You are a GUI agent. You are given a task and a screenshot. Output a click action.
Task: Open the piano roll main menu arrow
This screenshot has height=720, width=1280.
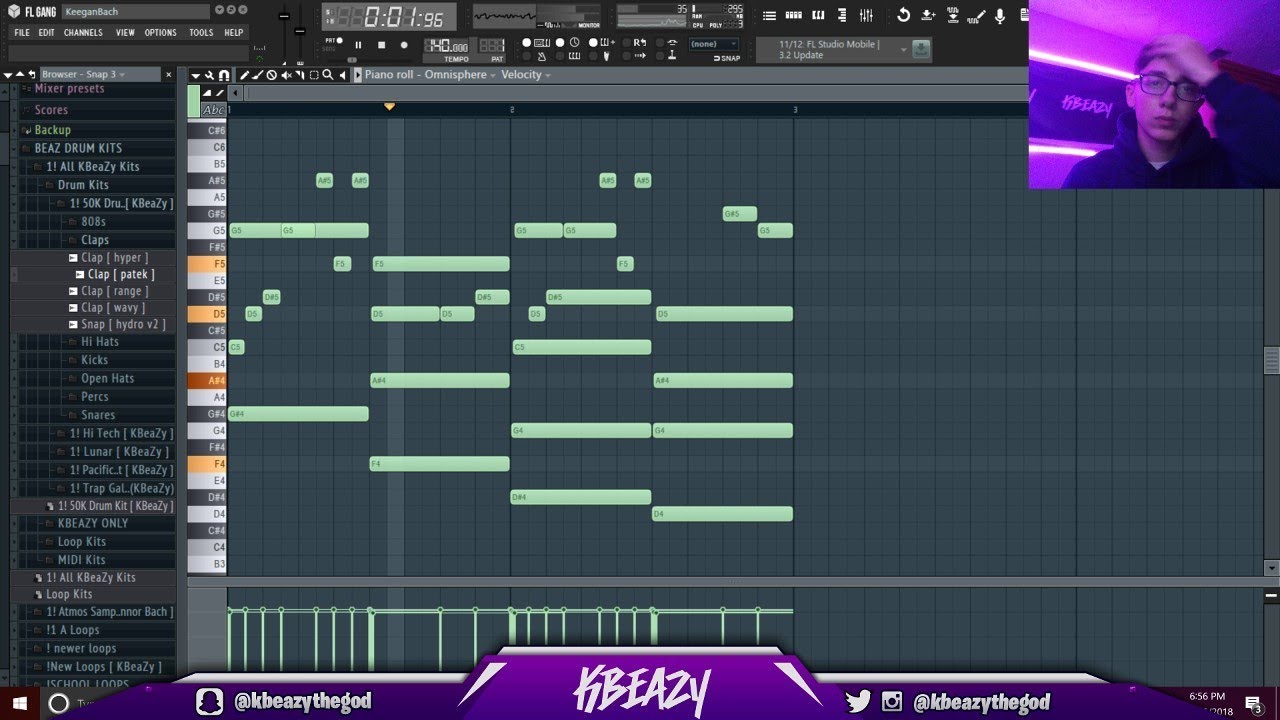pyautogui.click(x=196, y=75)
